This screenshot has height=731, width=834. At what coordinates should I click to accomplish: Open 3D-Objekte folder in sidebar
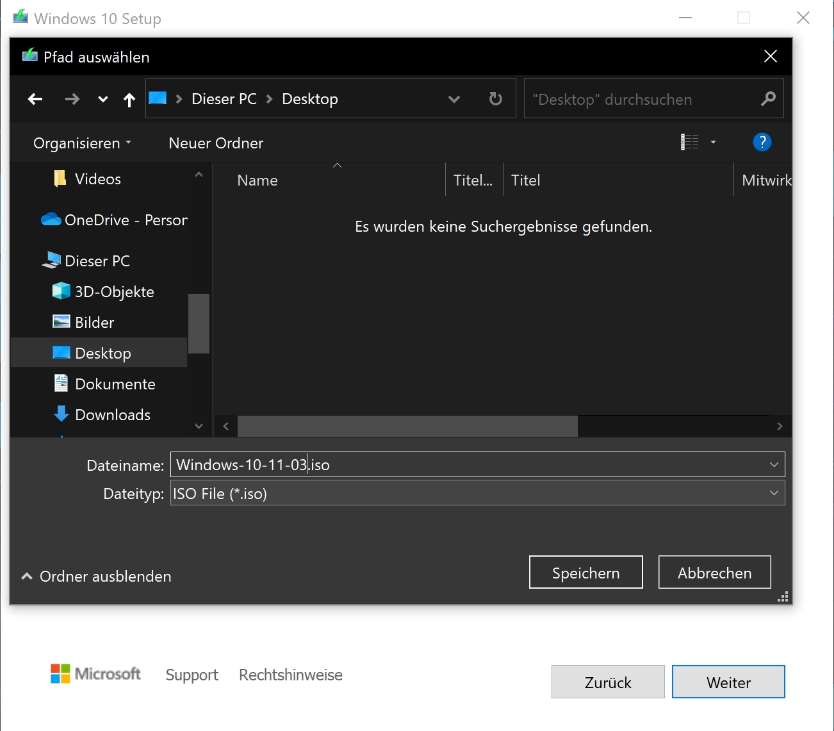point(103,292)
